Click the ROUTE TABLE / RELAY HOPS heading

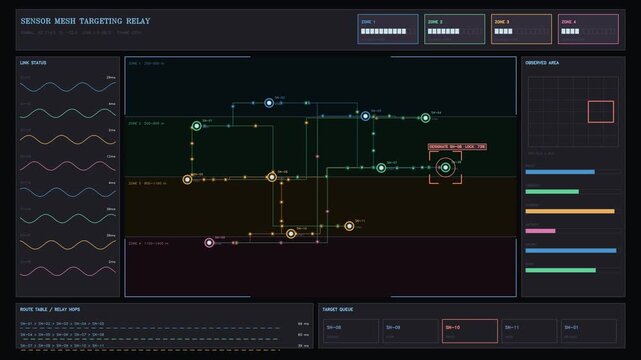50,309
